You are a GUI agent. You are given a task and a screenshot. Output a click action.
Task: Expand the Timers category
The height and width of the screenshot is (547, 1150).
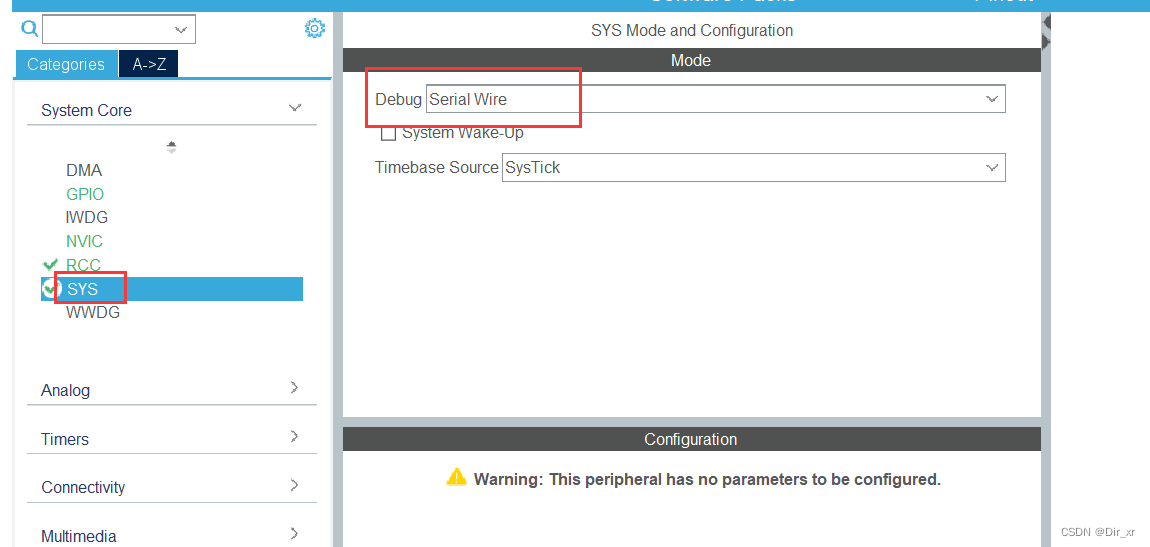[294, 437]
